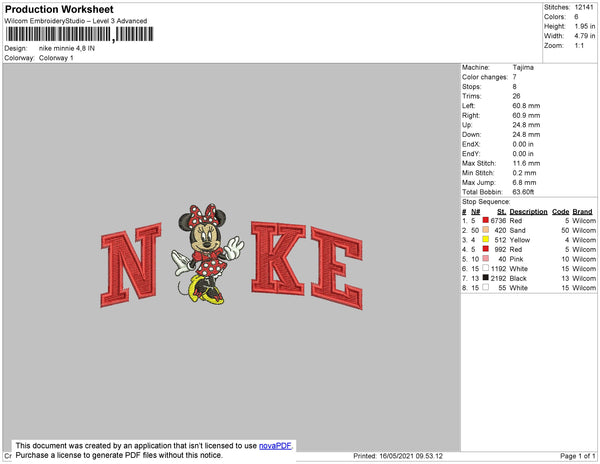The image size is (600, 464).
Task: Click the embroidered letter N
Action: tap(131, 265)
